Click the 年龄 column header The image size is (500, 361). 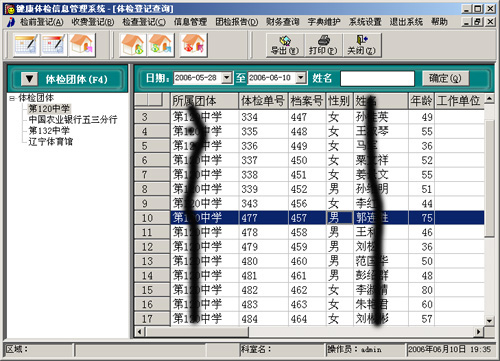point(421,101)
